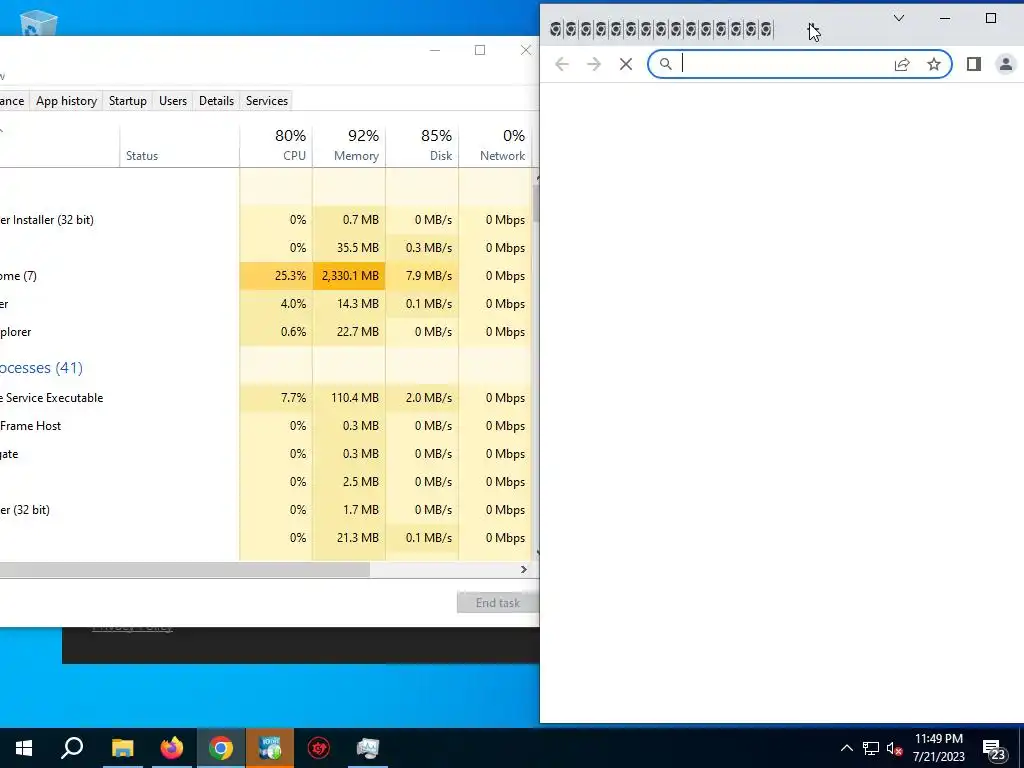Click the 21.3 MB memory cell

(349, 537)
